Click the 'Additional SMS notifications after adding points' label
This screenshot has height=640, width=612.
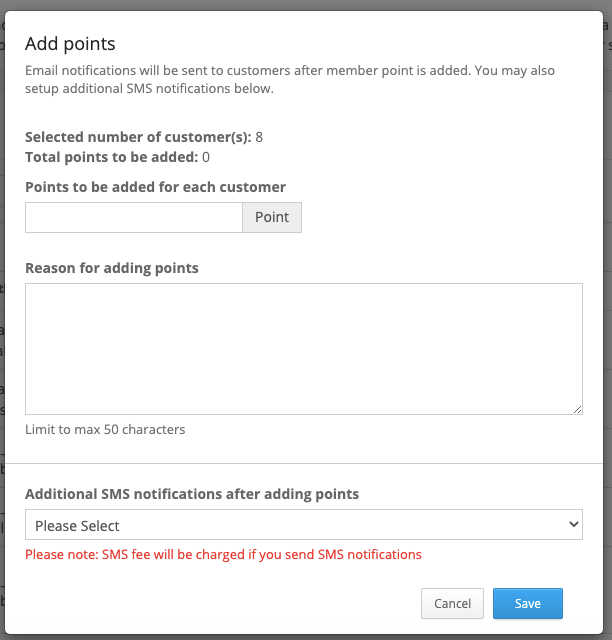coord(192,494)
